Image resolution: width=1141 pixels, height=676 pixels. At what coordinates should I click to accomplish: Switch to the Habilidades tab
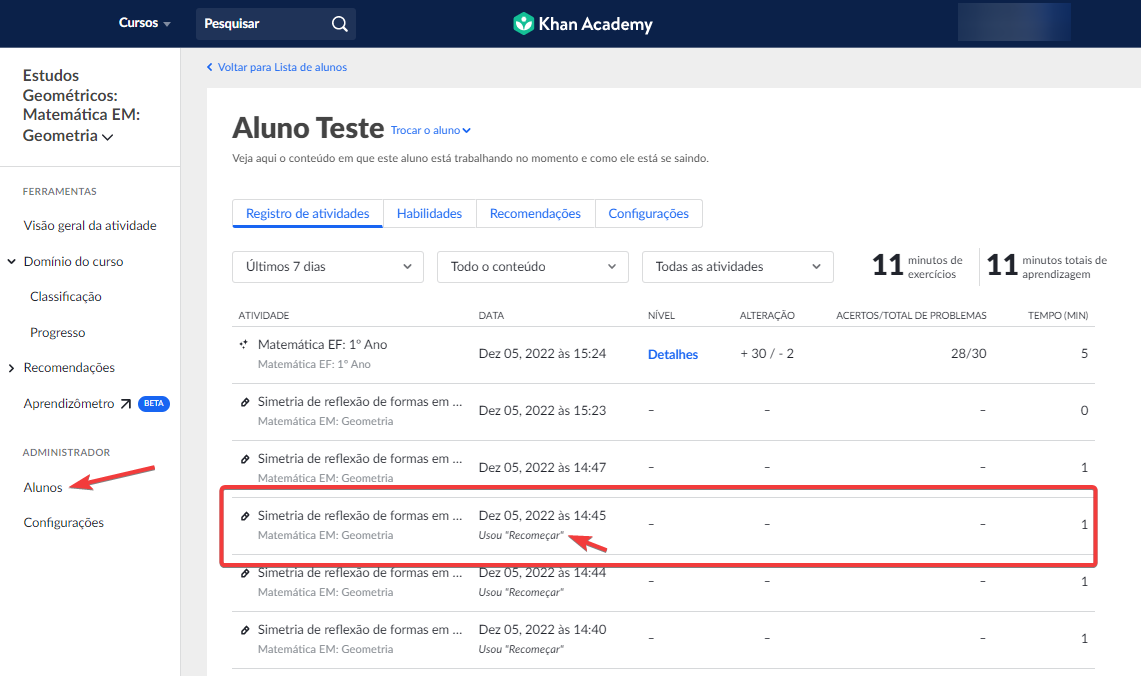coord(429,214)
